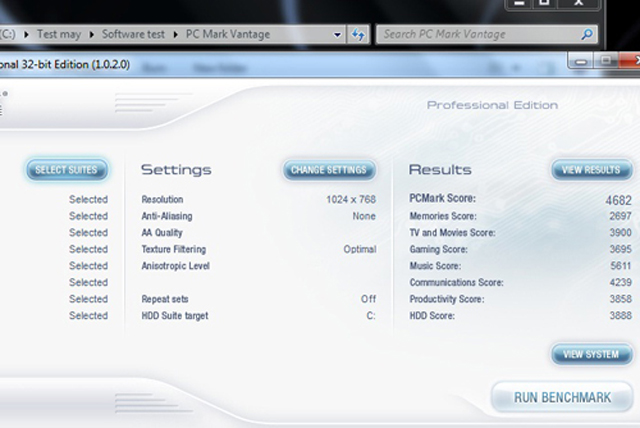This screenshot has height=428, width=640.
Task: Expand arrow after Software test breadcrumb
Action: (176, 35)
